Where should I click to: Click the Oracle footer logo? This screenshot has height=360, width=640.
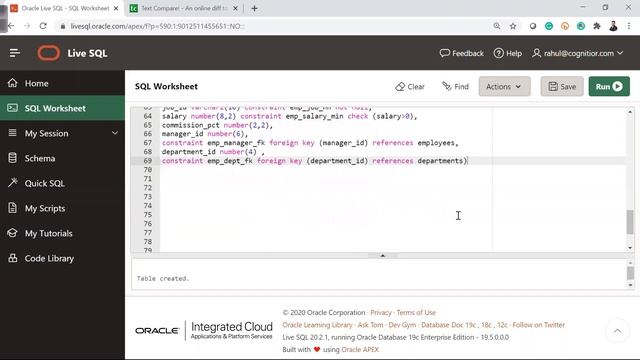click(x=157, y=331)
